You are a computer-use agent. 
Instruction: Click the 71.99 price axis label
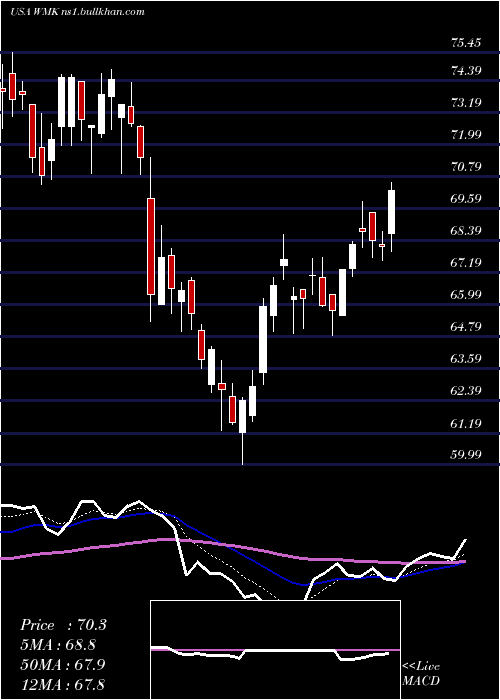click(x=466, y=134)
